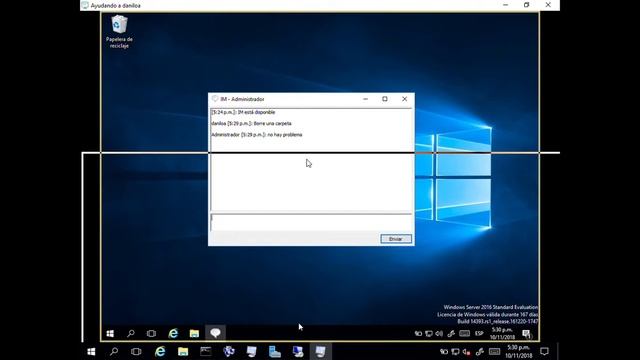640x360 pixels.
Task: Click ESP input language indicator in the remote desktop tray
Action: [x=479, y=333]
